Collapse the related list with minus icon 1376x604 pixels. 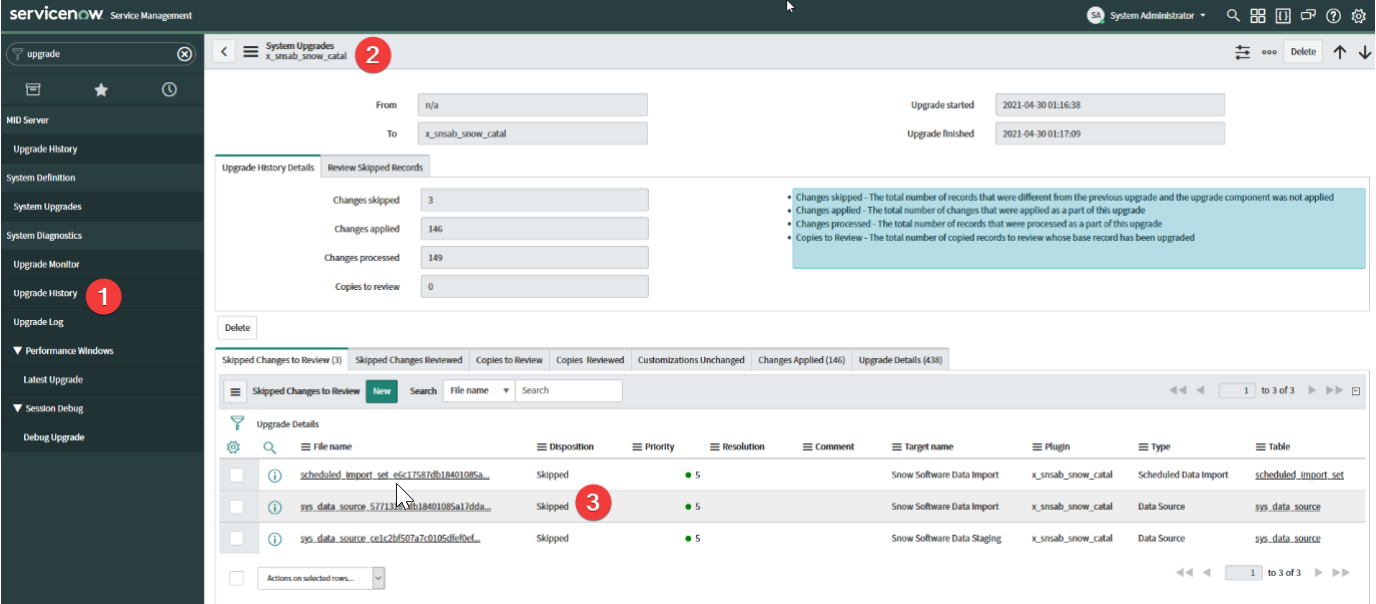click(1356, 391)
